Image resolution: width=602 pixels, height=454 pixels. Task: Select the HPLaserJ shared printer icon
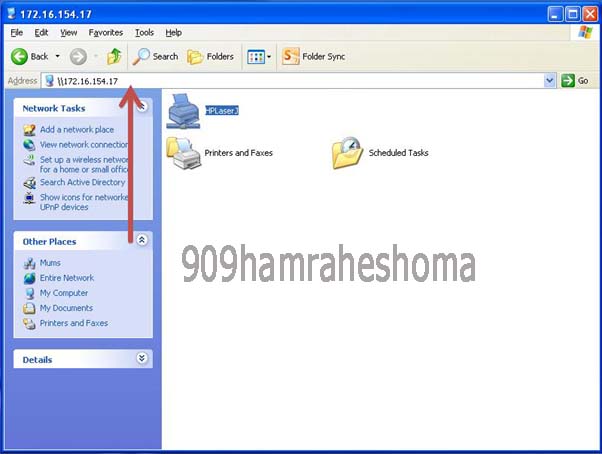[183, 111]
